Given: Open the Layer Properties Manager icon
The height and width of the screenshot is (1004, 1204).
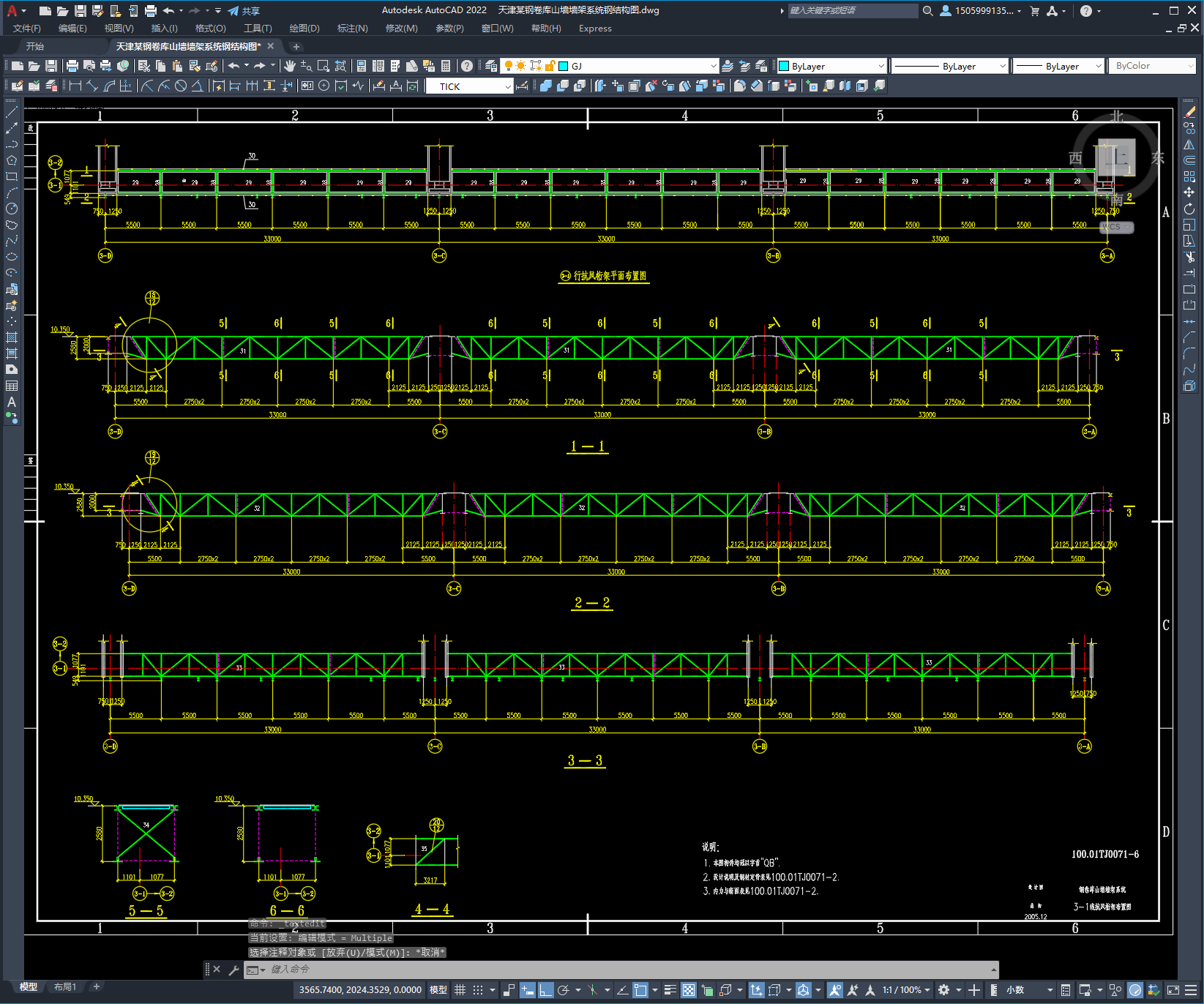Looking at the screenshot, I should click(x=491, y=66).
